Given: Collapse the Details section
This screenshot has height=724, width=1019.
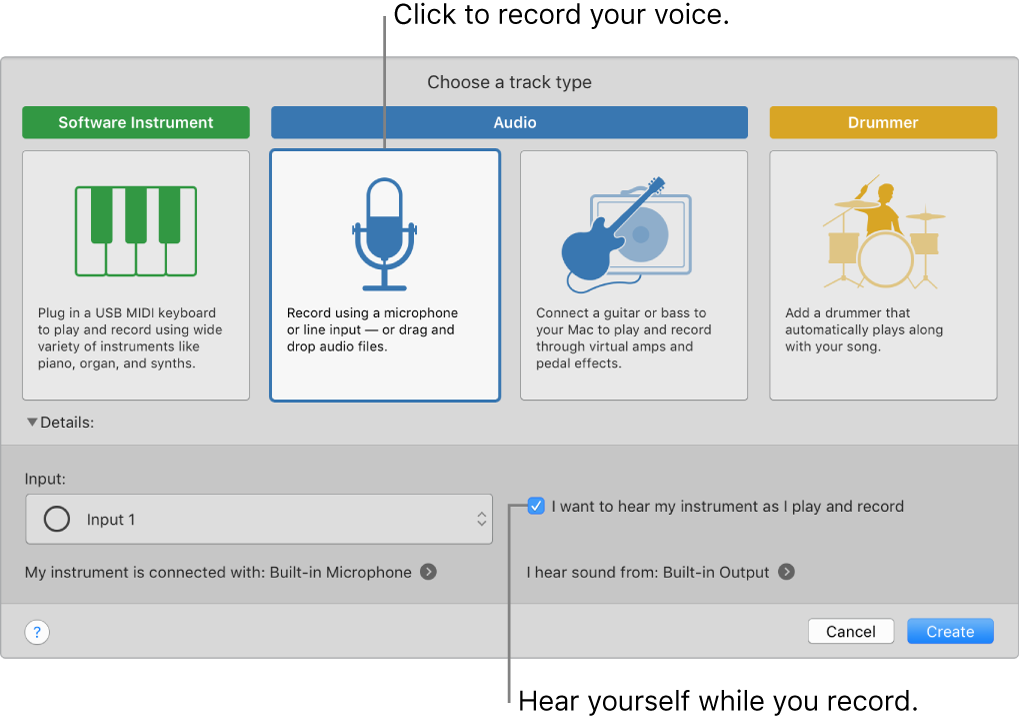Looking at the screenshot, I should (x=31, y=422).
